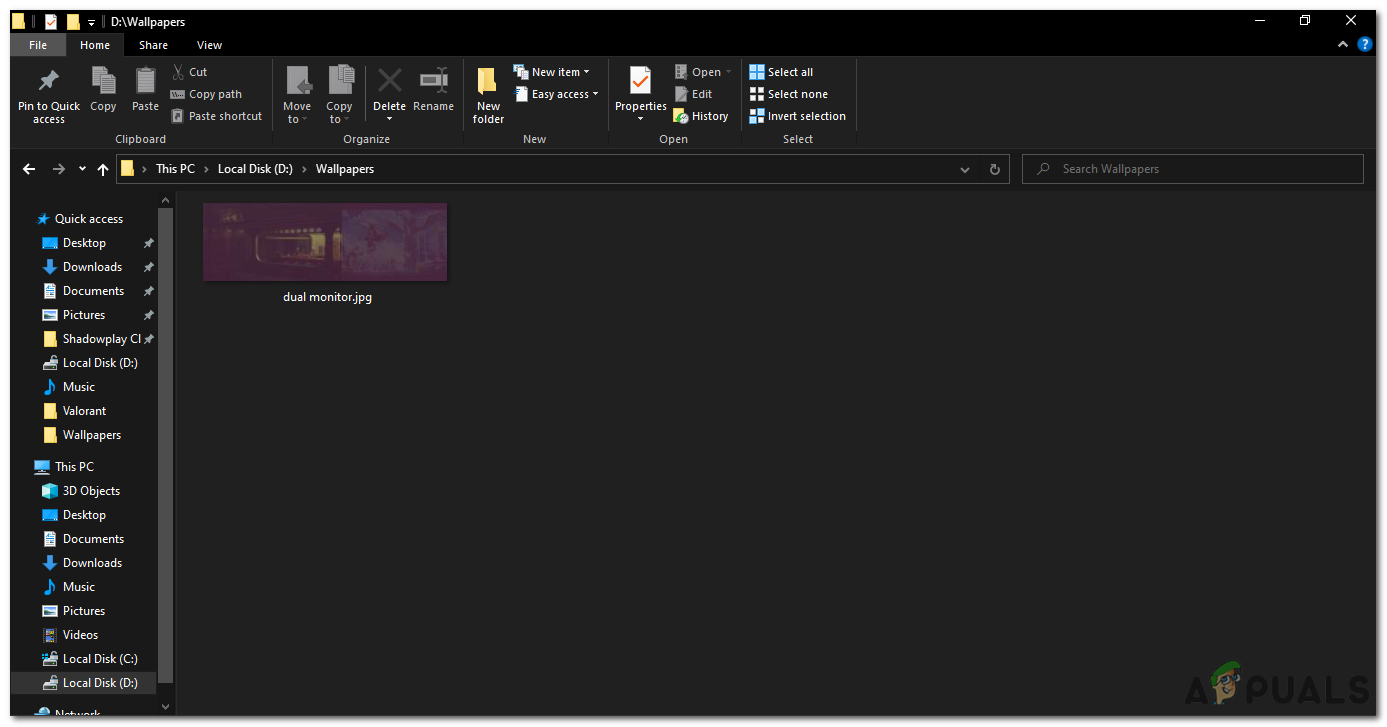Open the New item dropdown
The image size is (1387, 727).
tap(553, 71)
